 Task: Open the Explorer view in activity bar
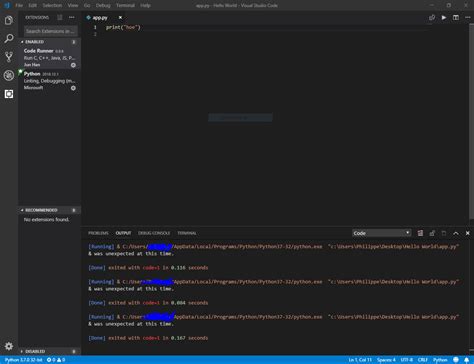[9, 20]
